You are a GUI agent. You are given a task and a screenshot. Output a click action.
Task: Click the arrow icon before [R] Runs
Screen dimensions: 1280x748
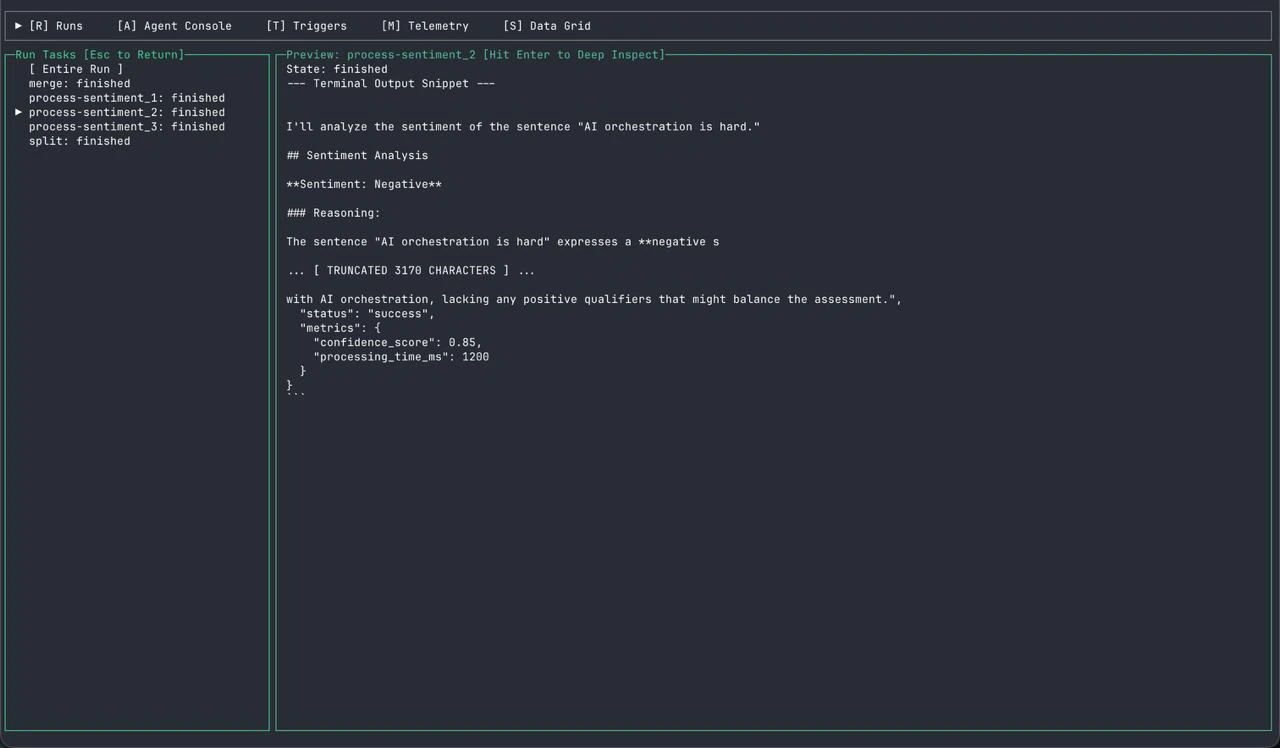[x=17, y=25]
